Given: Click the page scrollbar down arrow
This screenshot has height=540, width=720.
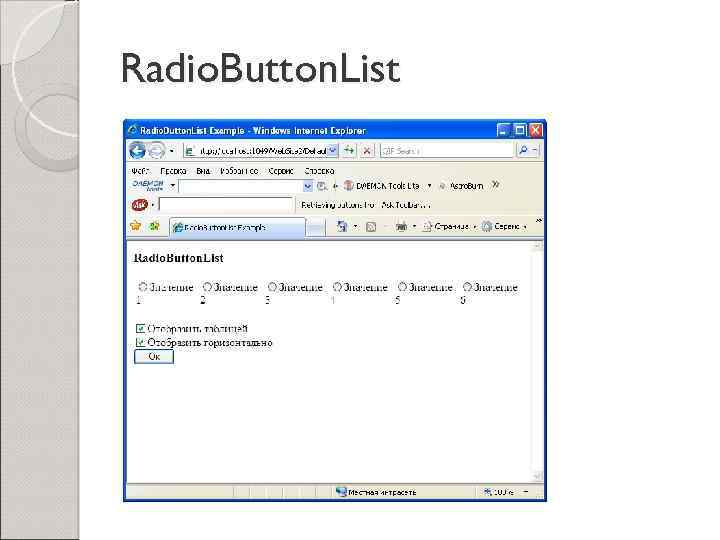Looking at the screenshot, I should pyautogui.click(x=537, y=476).
